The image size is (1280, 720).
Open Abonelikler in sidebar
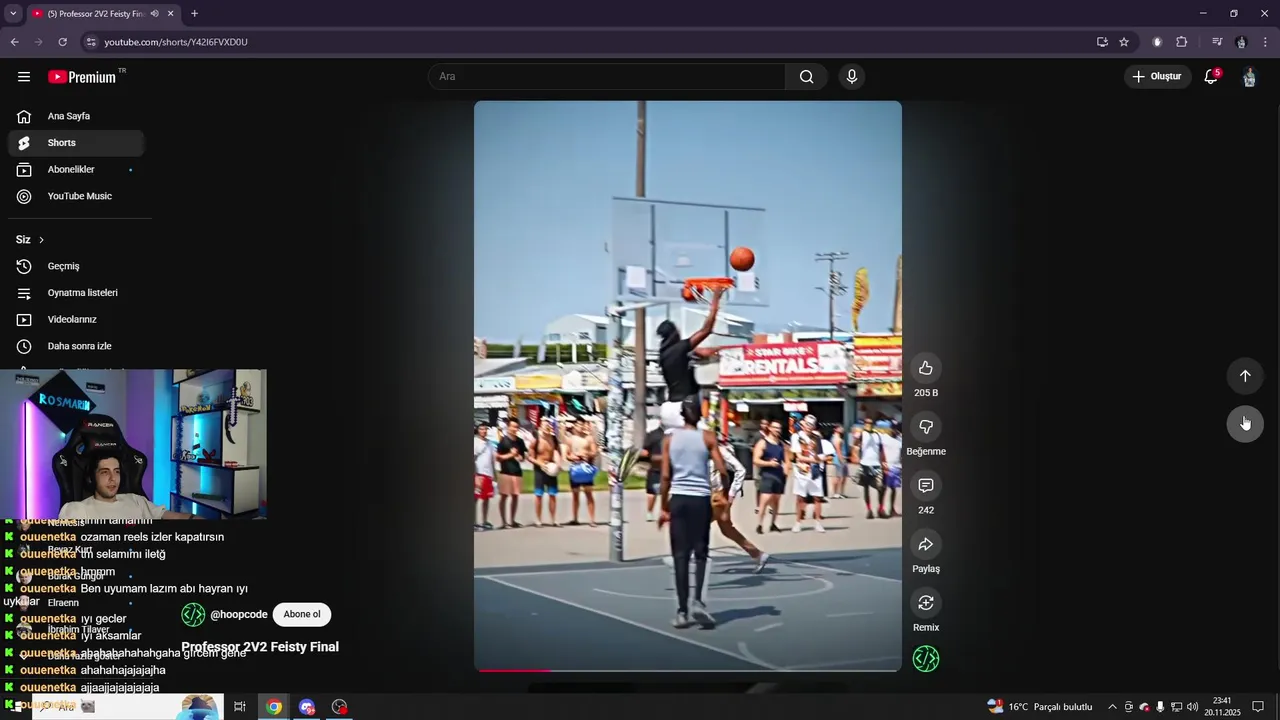76,170
